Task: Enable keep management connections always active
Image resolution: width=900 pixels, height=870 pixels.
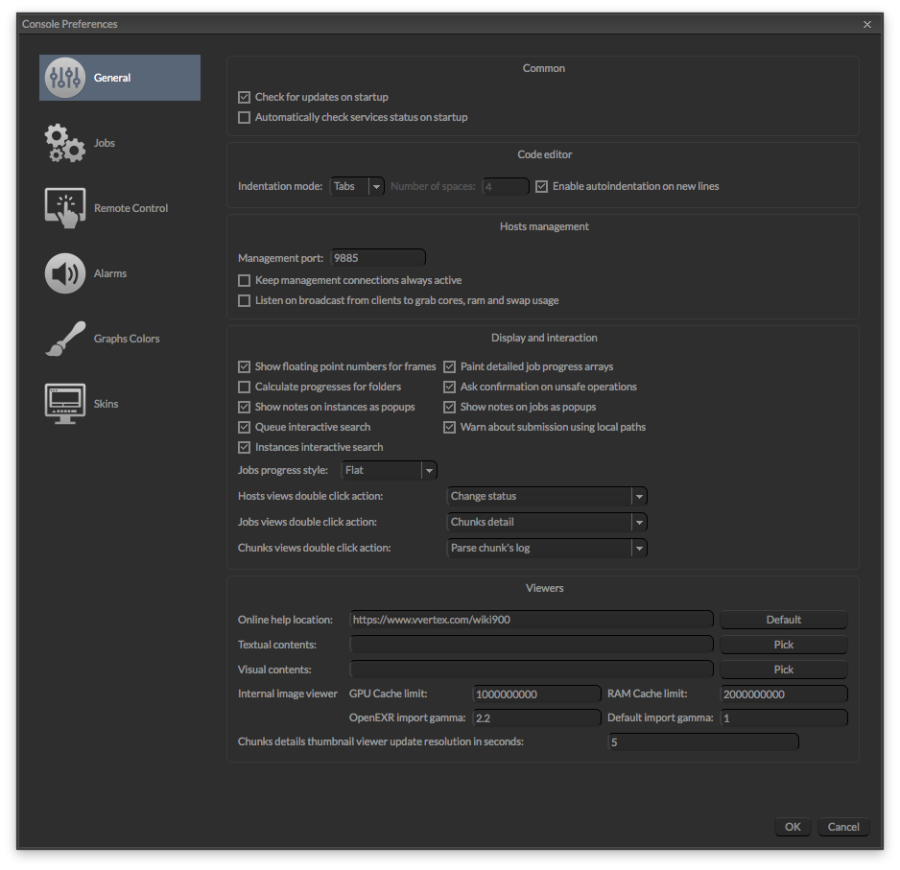Action: [x=244, y=280]
